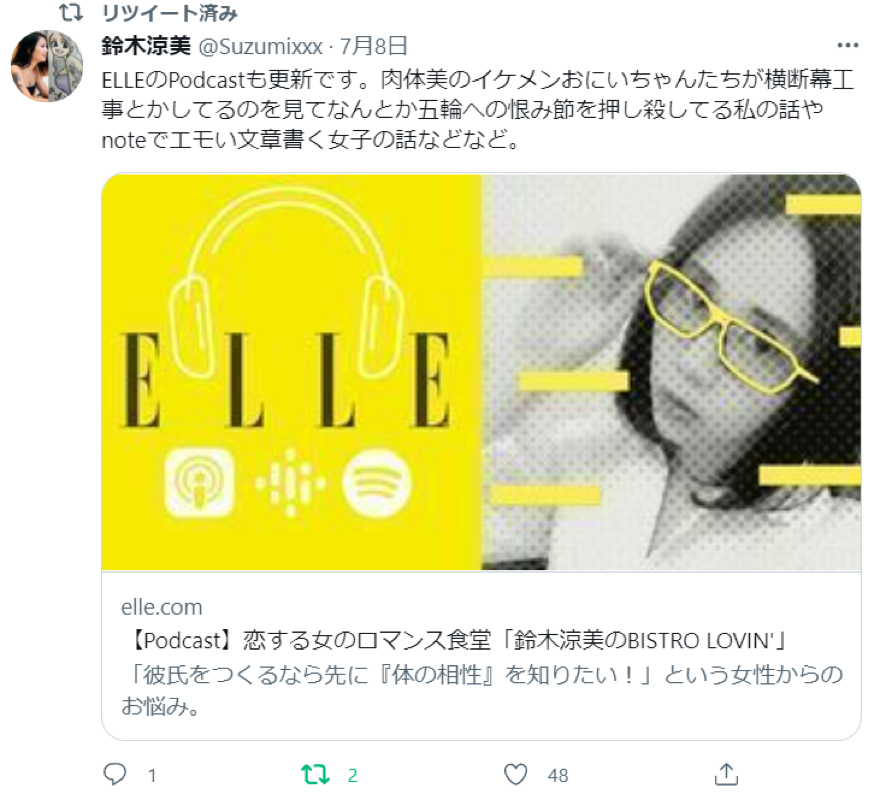Click the reply speech bubble icon
This screenshot has height=804, width=885.
115,774
